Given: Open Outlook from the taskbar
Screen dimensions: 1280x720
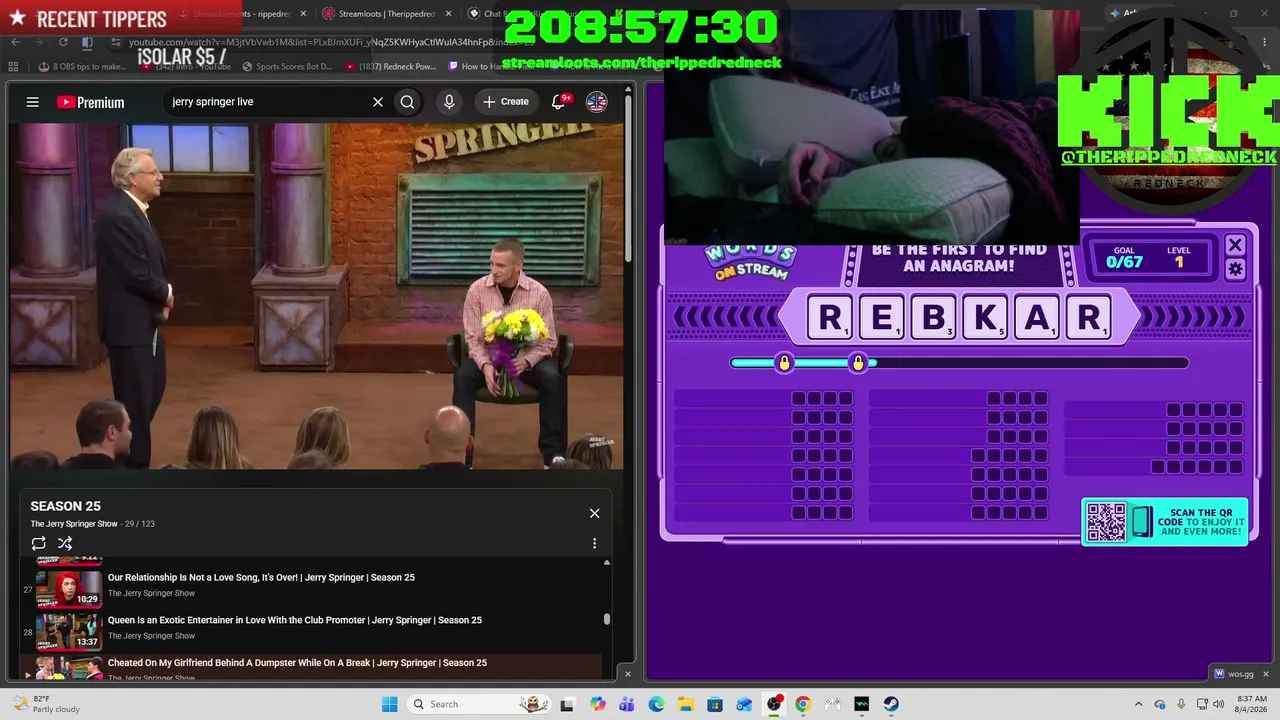Looking at the screenshot, I should [744, 704].
